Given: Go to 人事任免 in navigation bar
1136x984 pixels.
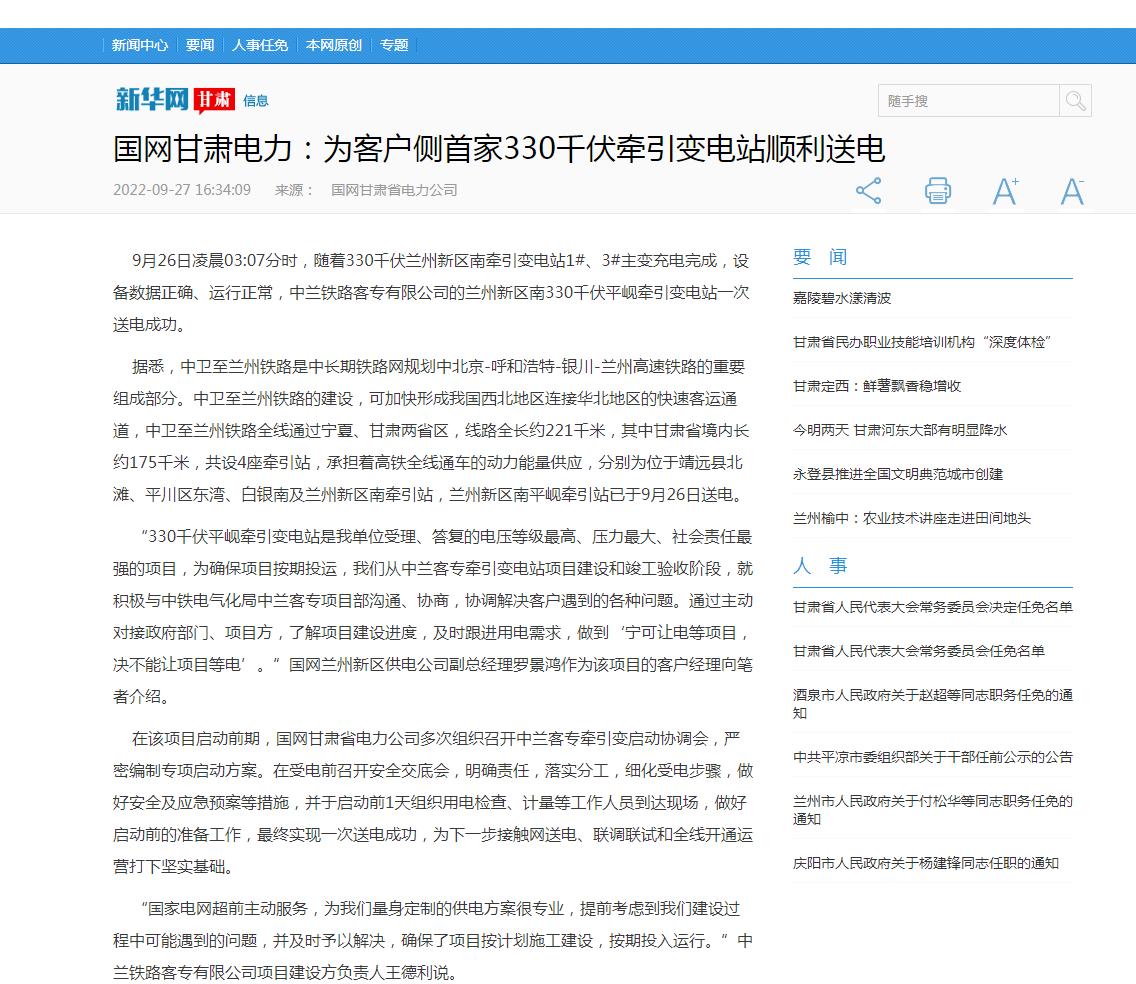Looking at the screenshot, I should coord(260,45).
